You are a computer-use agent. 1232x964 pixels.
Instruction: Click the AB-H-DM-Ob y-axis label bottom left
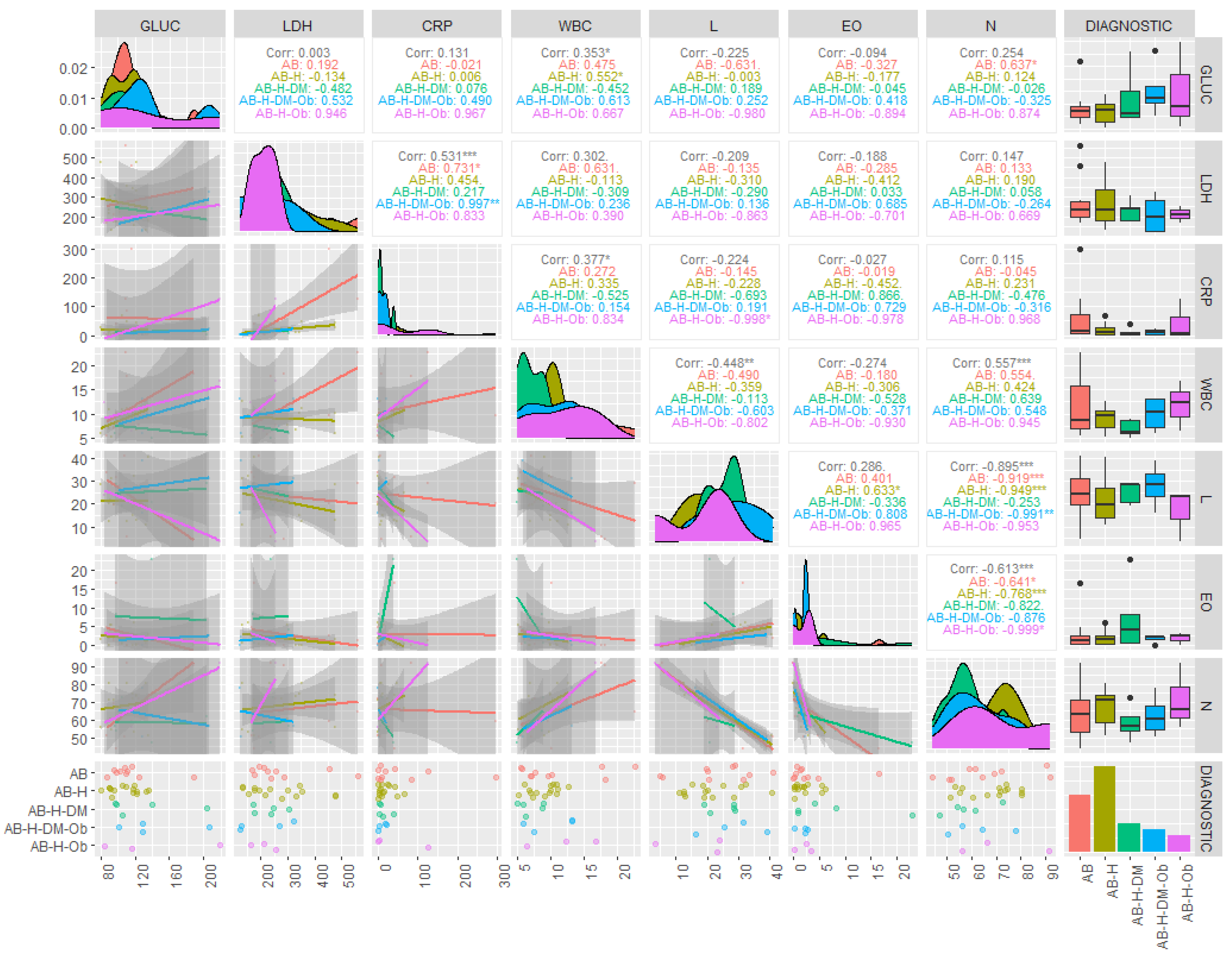(x=46, y=828)
